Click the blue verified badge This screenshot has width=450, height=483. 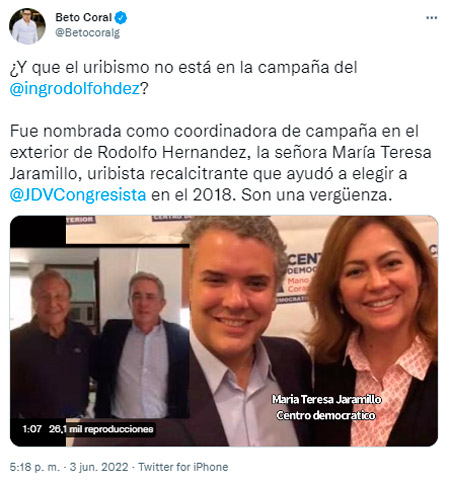pos(121,17)
